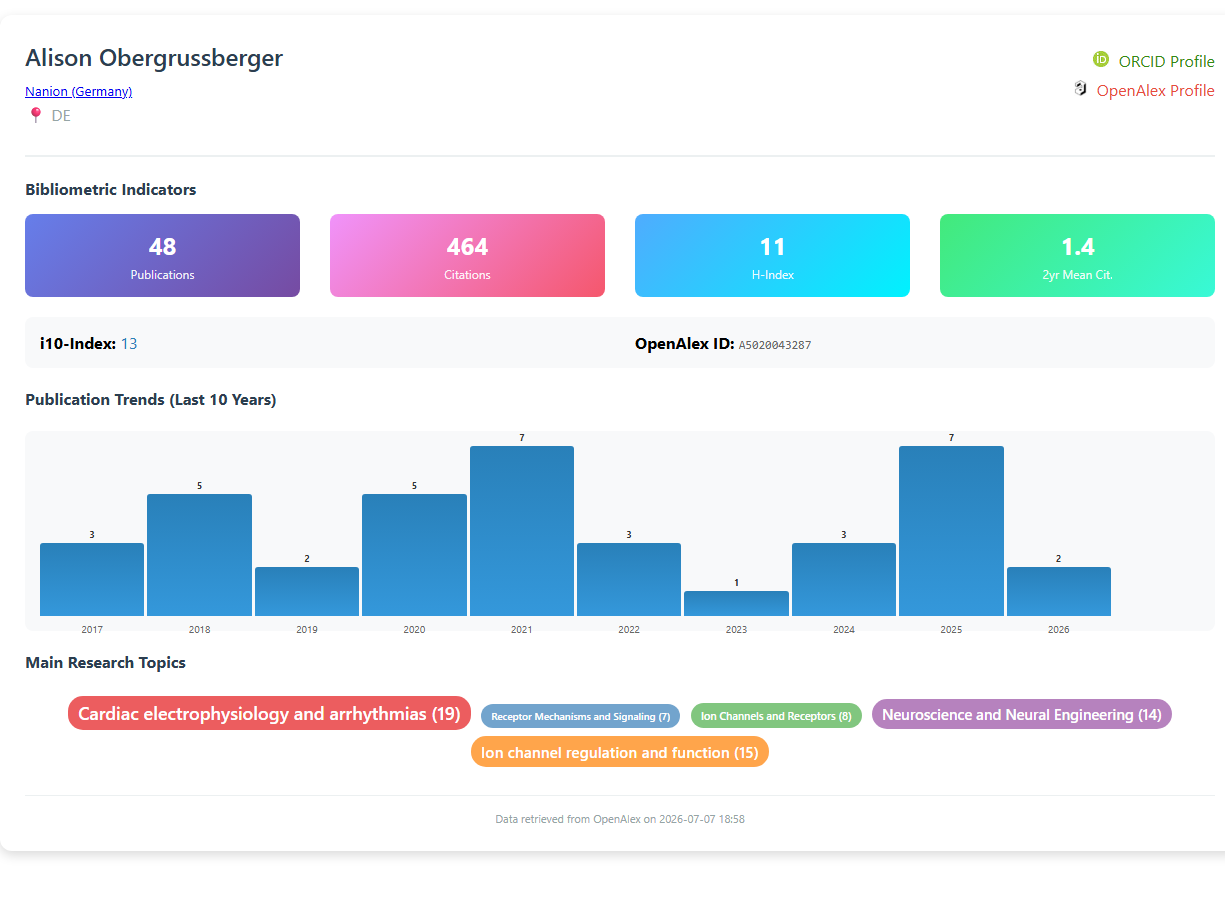
Task: Click the 2017 bar in the chart
Action: click(x=92, y=579)
